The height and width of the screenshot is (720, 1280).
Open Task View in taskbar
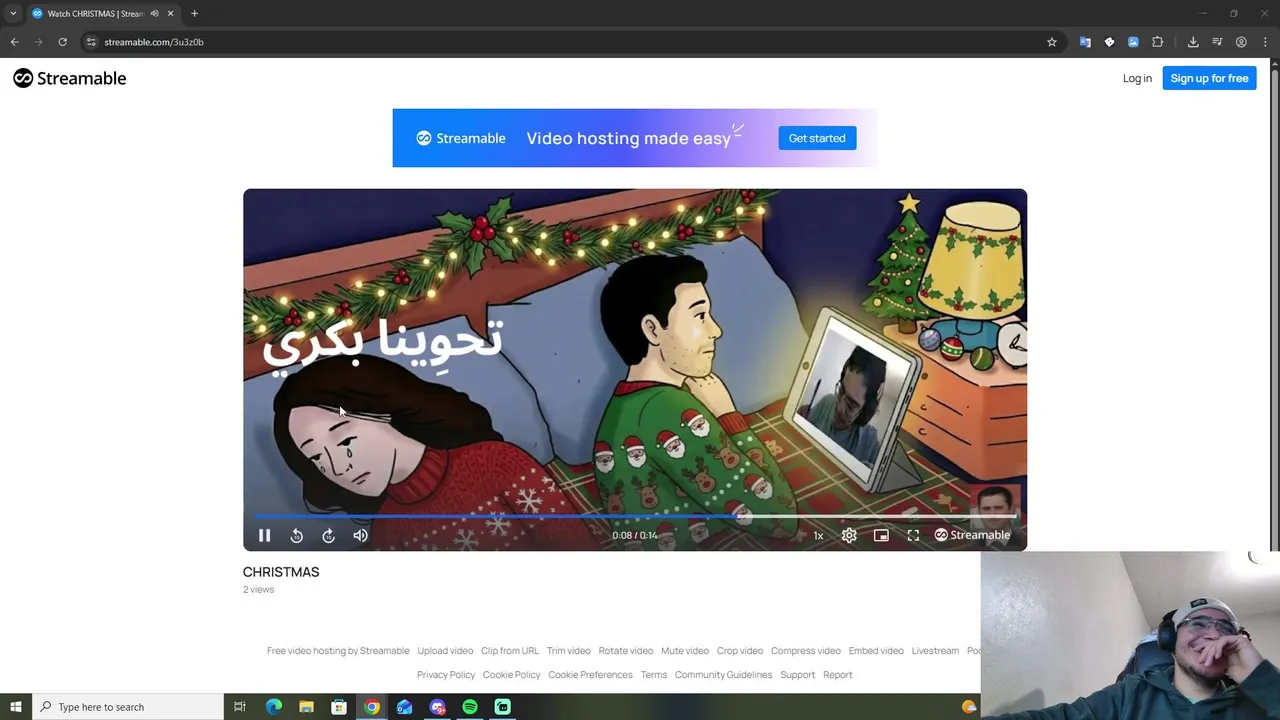(x=240, y=707)
